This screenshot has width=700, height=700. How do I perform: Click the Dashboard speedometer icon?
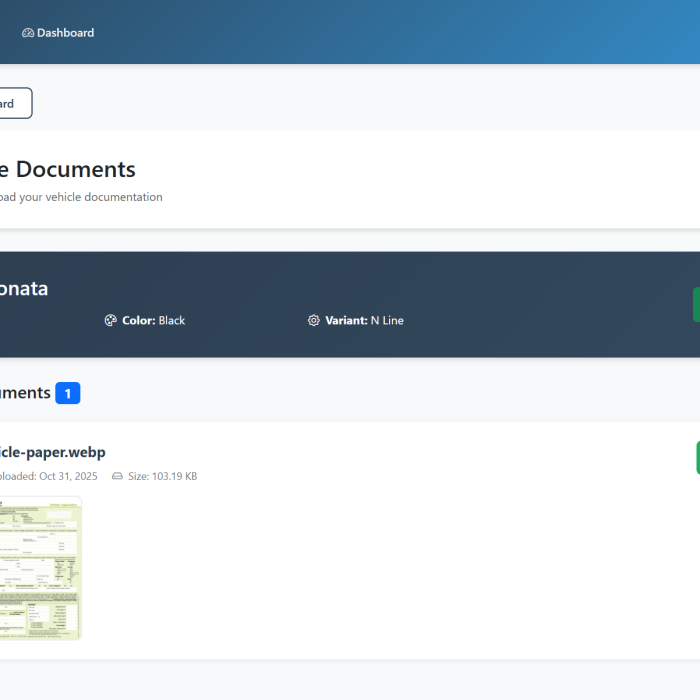click(28, 33)
